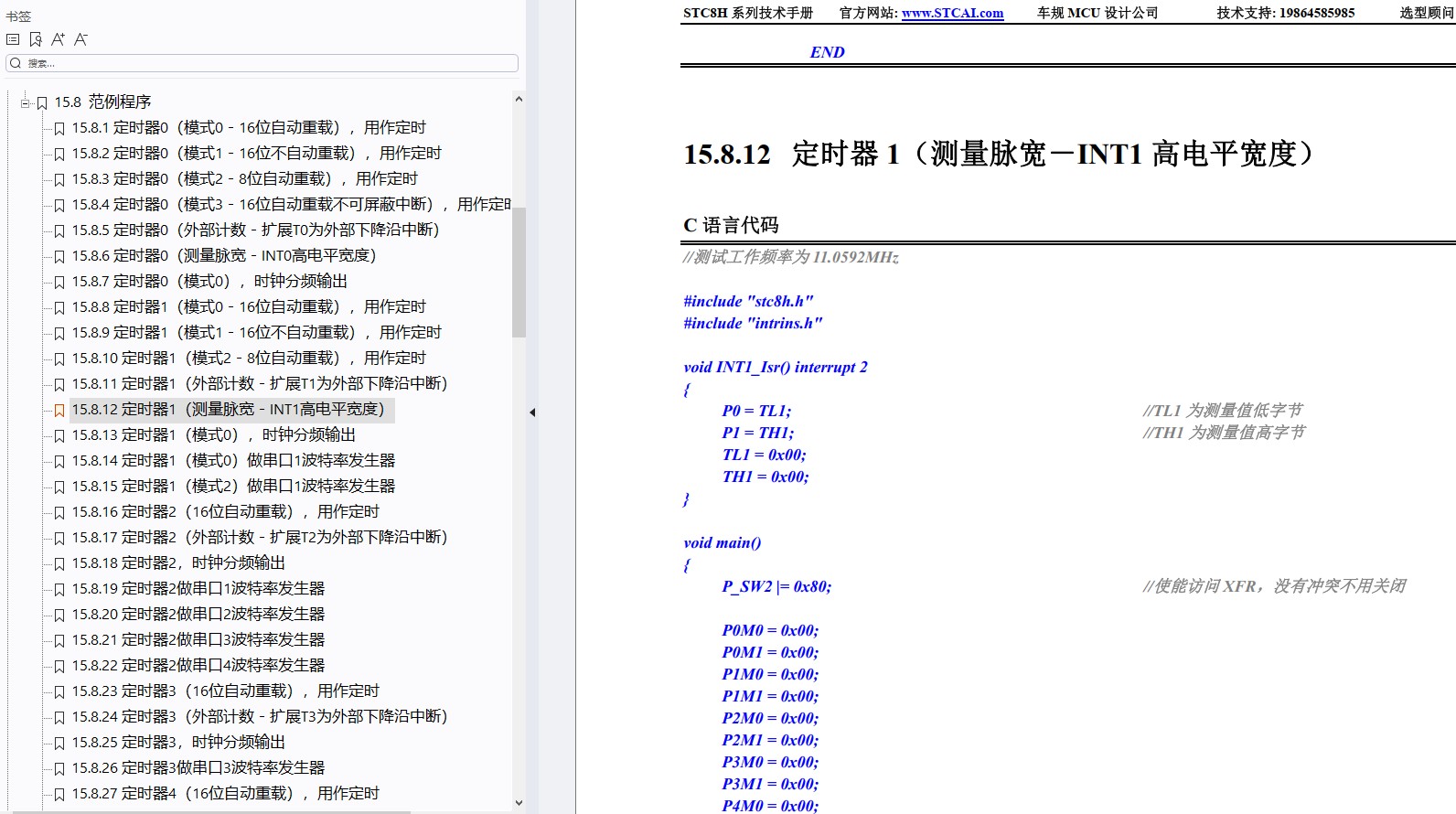Image resolution: width=1456 pixels, height=814 pixels.
Task: Open bookmark 15.8.20 定时器2做串口2波特率发生器
Action: click(x=198, y=614)
